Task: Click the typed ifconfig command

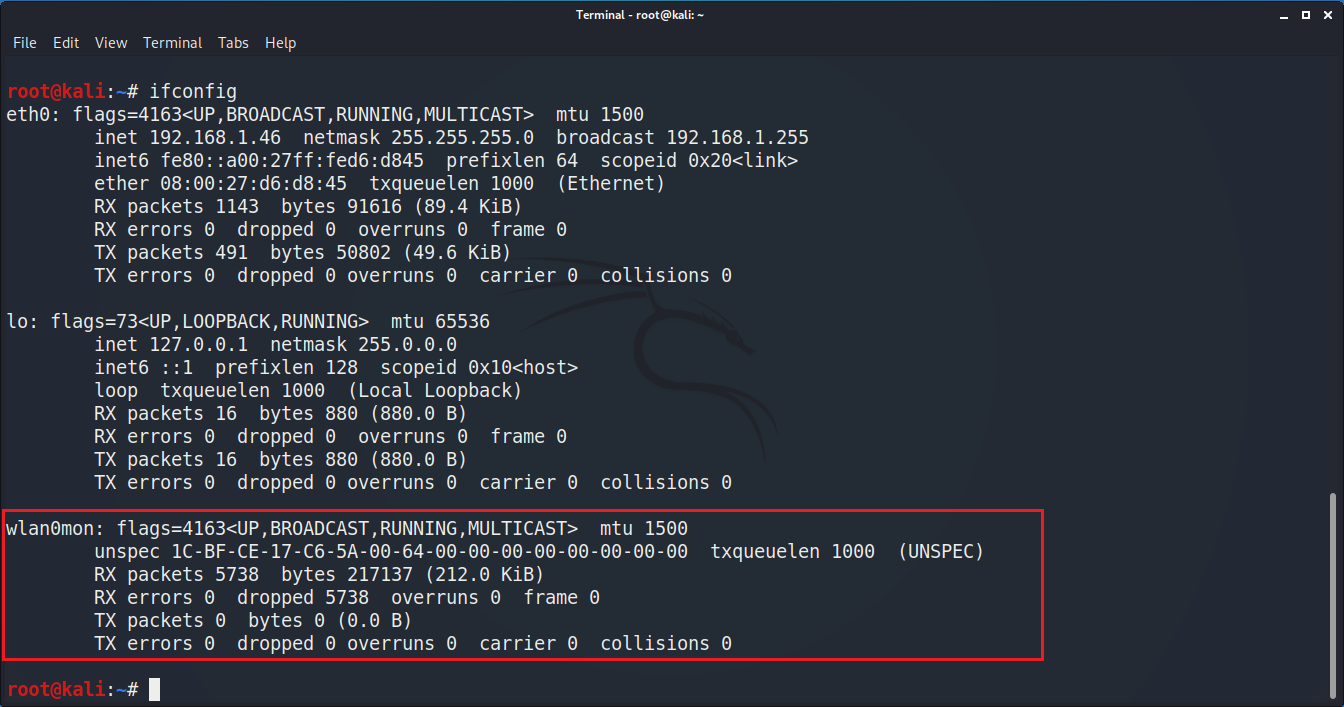Action: [x=193, y=92]
